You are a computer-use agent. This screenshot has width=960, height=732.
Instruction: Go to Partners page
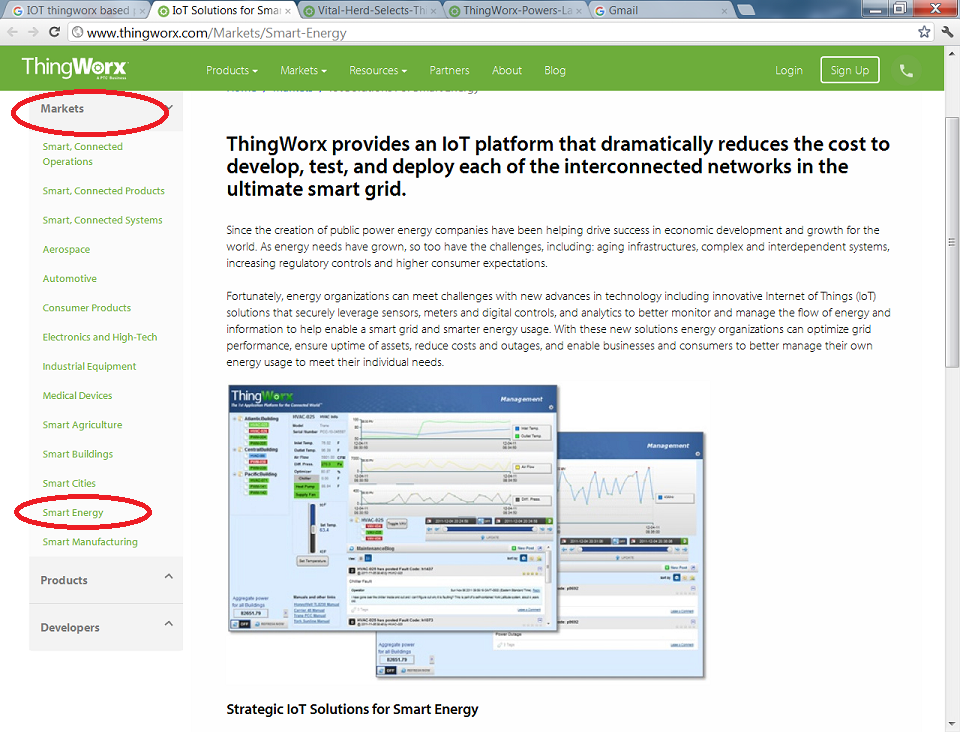[x=449, y=70]
